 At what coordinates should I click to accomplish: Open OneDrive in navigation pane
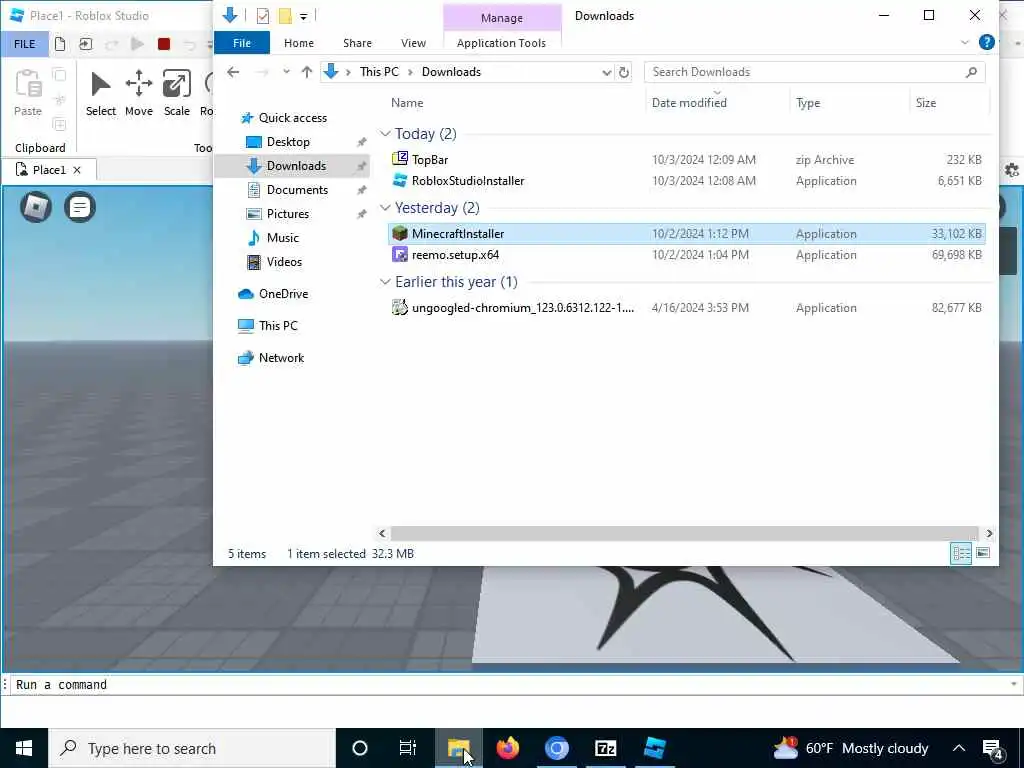coord(283,294)
